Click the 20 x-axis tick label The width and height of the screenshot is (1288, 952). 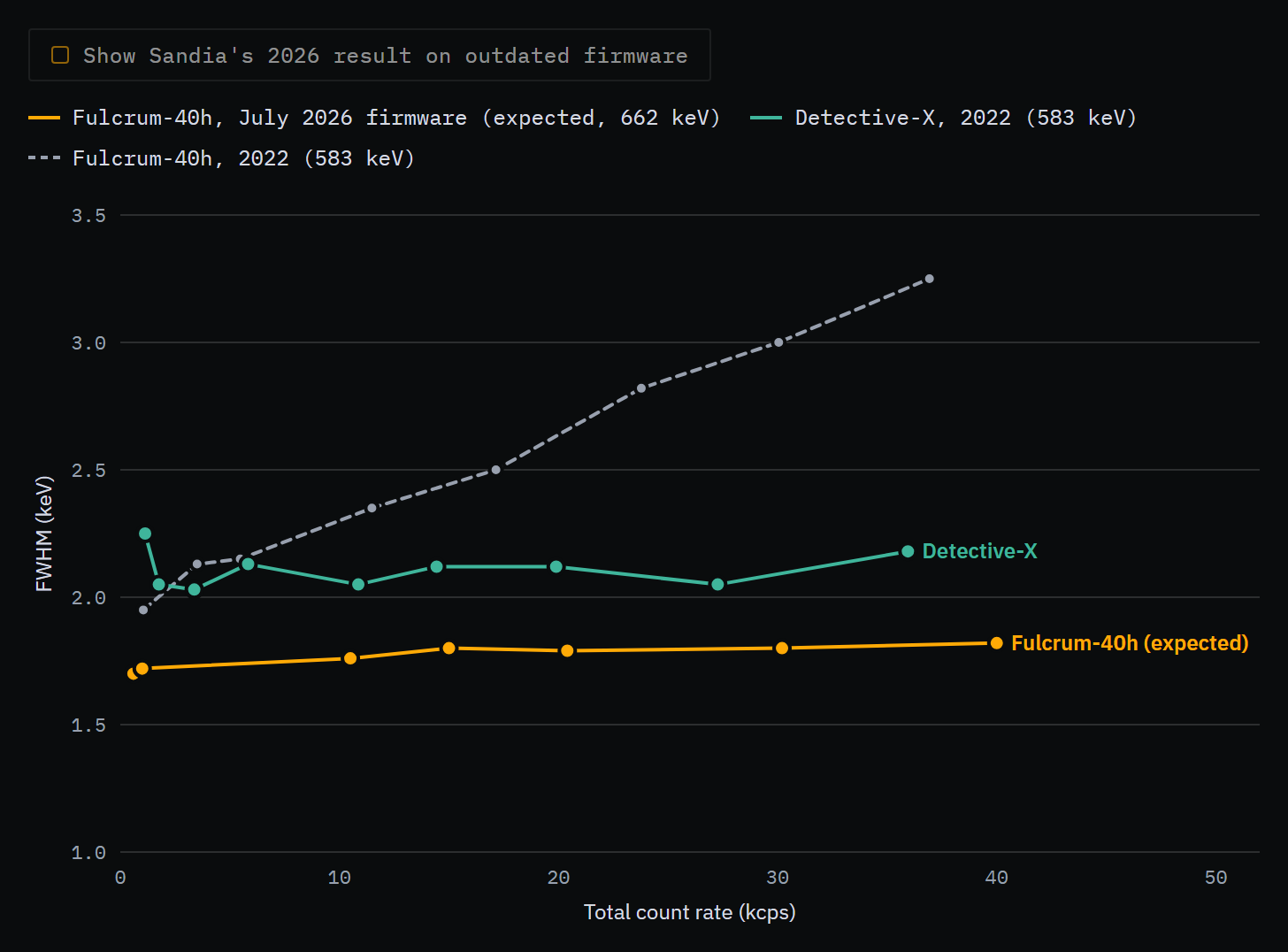558,878
